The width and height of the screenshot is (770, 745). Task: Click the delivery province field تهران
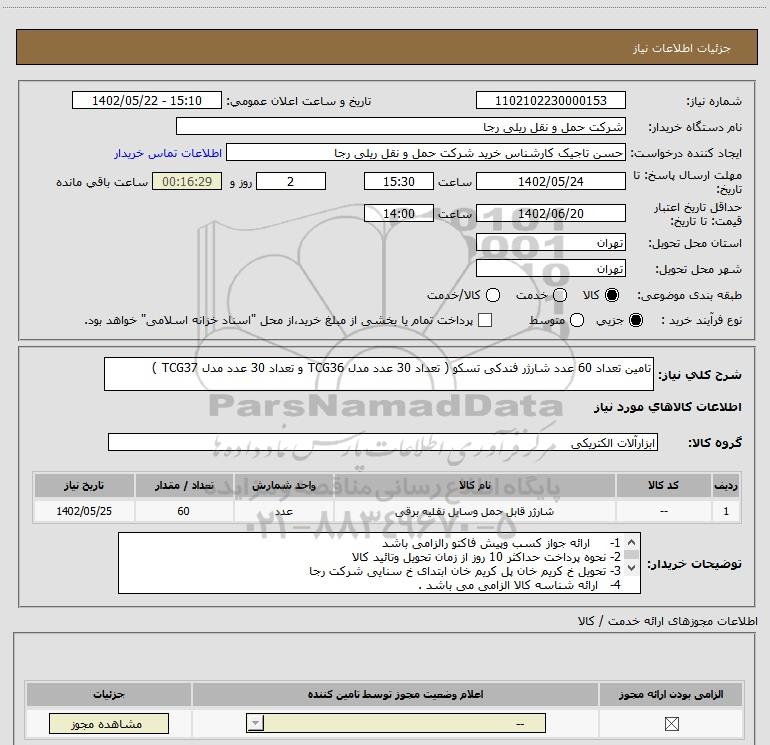click(x=550, y=243)
